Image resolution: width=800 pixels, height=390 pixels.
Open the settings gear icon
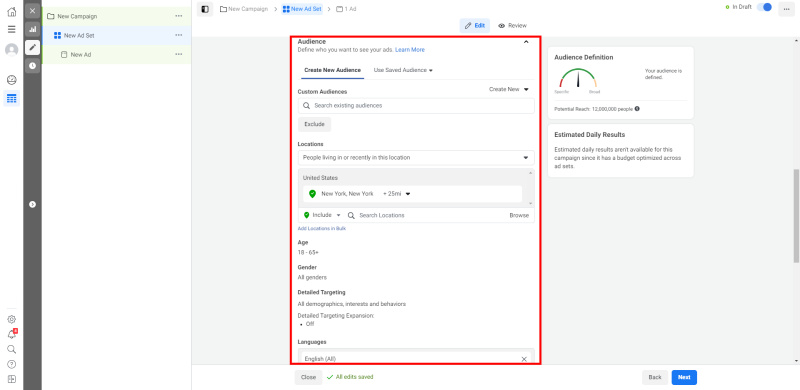[11, 320]
